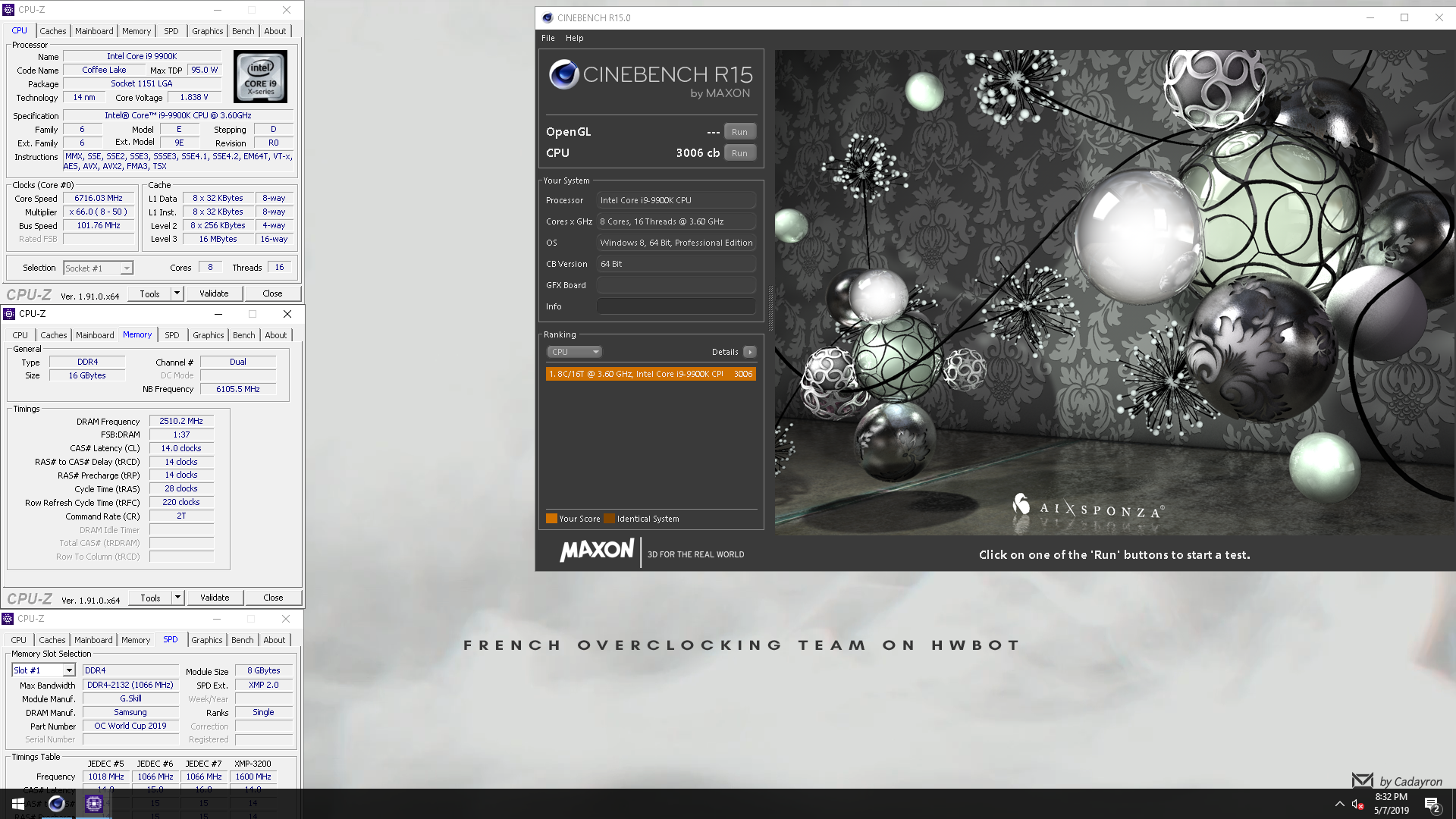Click the CPU-Z title icon in the Memory window

coord(9,314)
